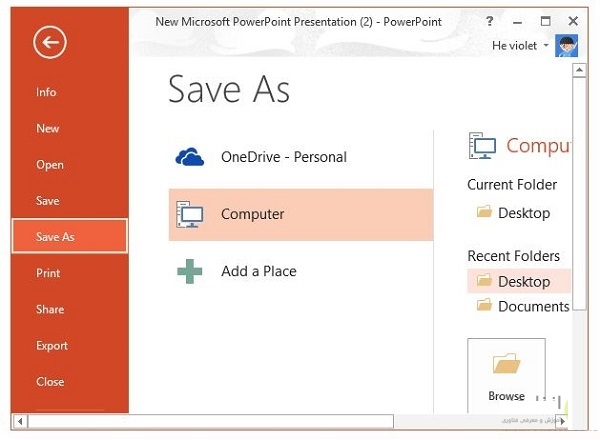Viewport: 600px width, 440px height.
Task: Open the Help question mark icon
Action: (489, 21)
